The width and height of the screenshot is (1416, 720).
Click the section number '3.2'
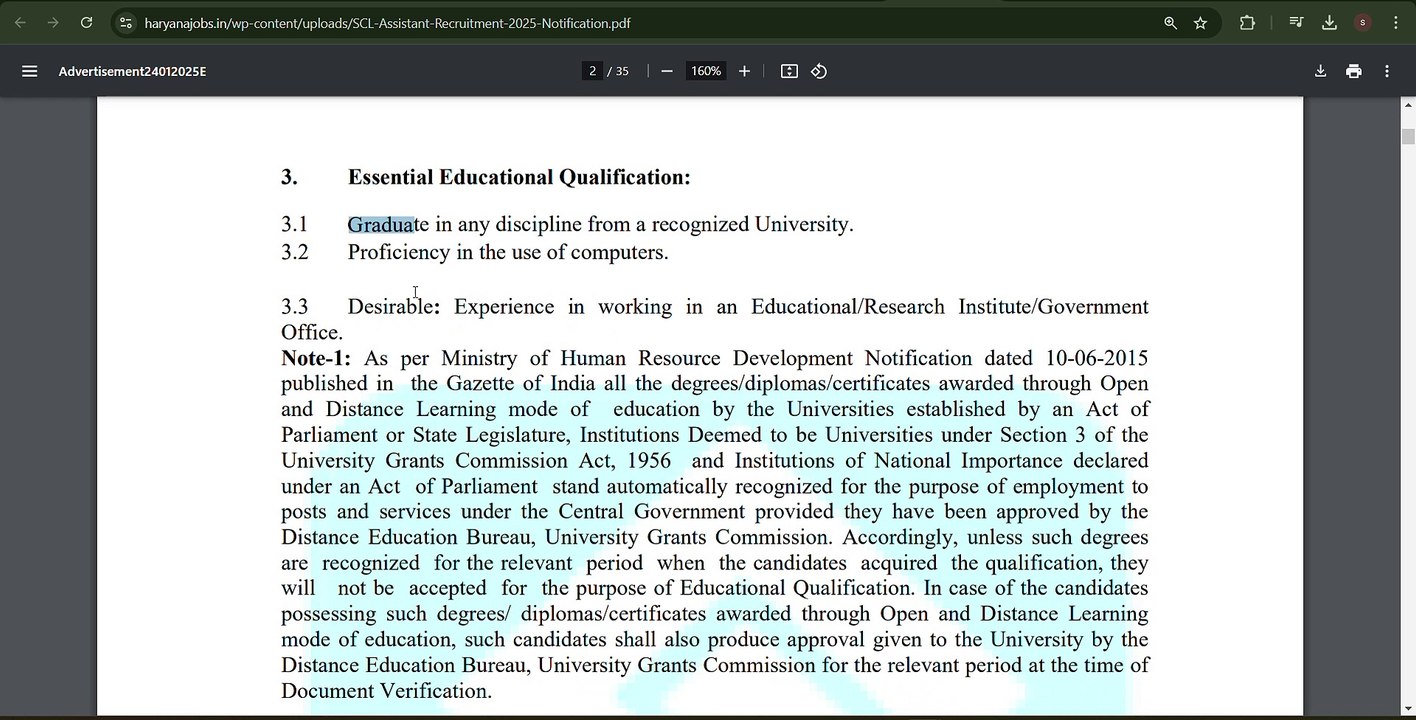click(x=295, y=252)
